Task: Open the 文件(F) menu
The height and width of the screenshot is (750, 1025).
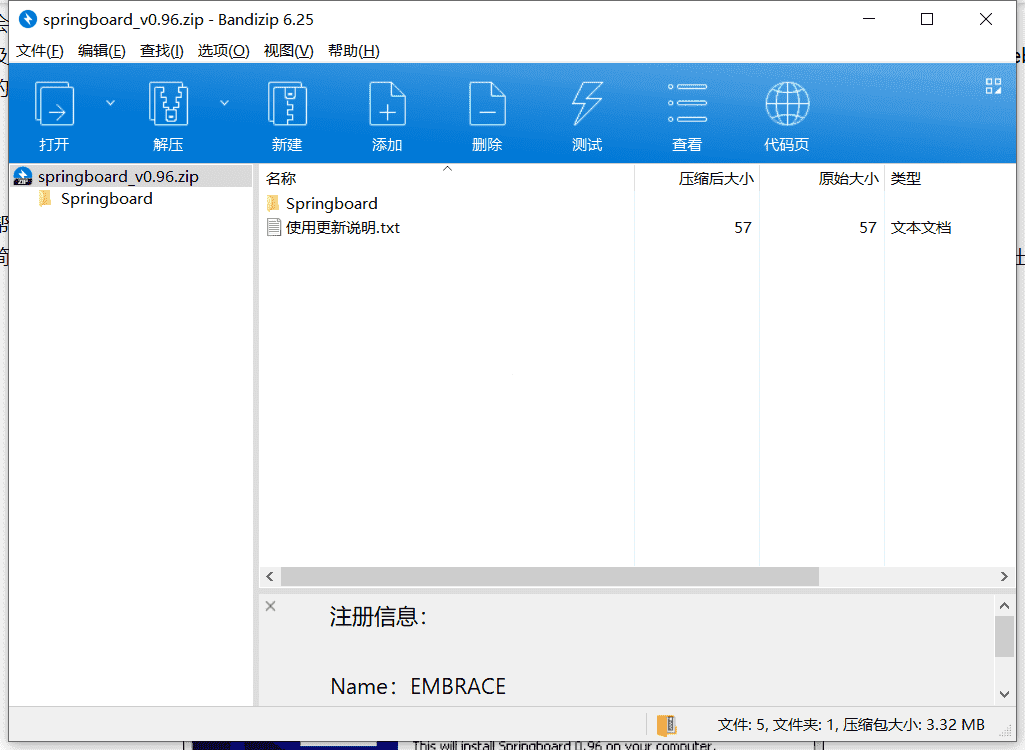Action: [x=39, y=51]
